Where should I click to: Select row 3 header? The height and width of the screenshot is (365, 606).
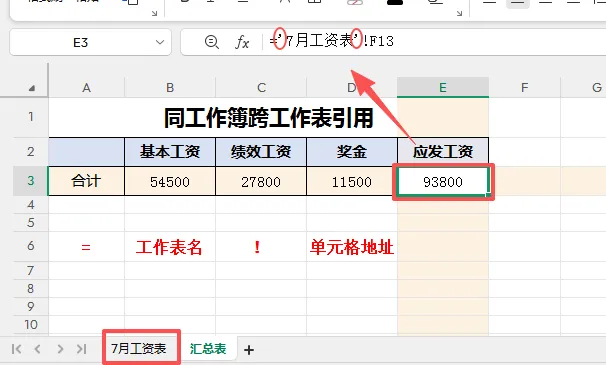tap(31, 181)
